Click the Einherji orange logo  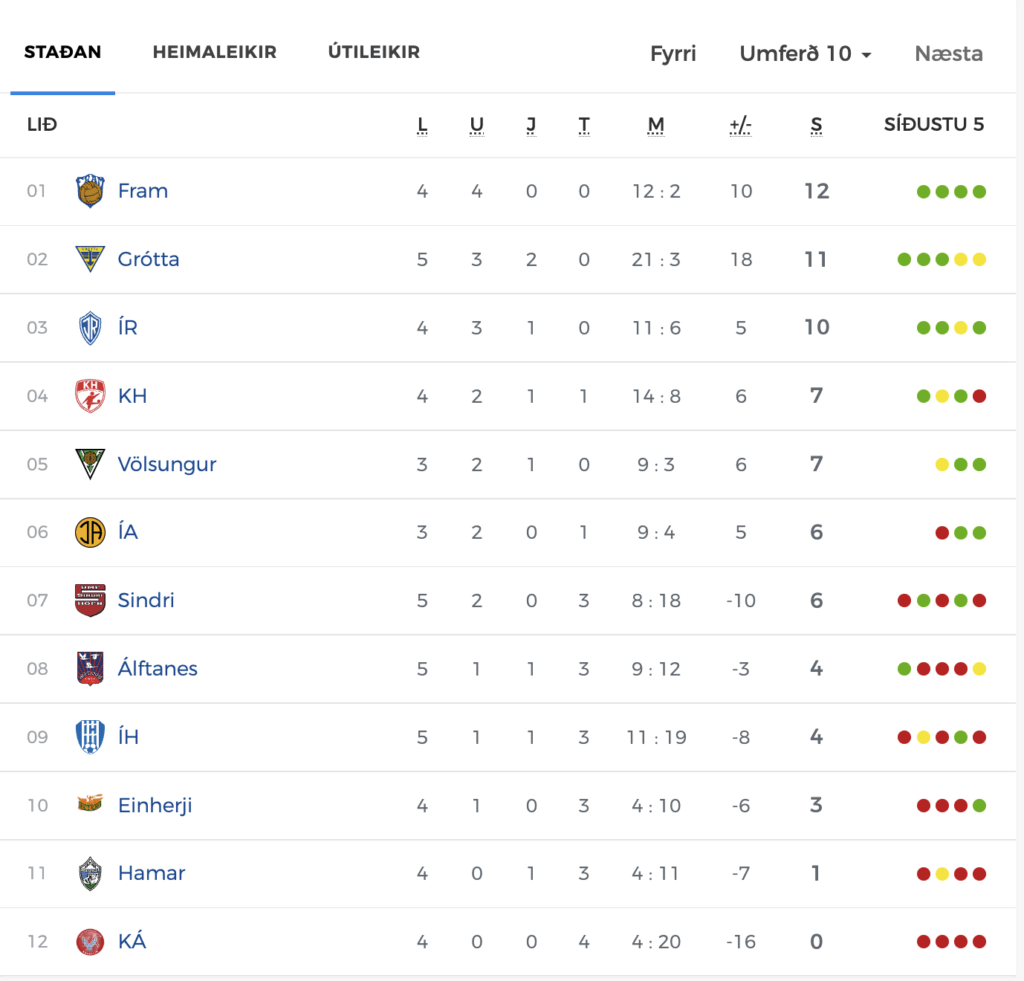(90, 804)
